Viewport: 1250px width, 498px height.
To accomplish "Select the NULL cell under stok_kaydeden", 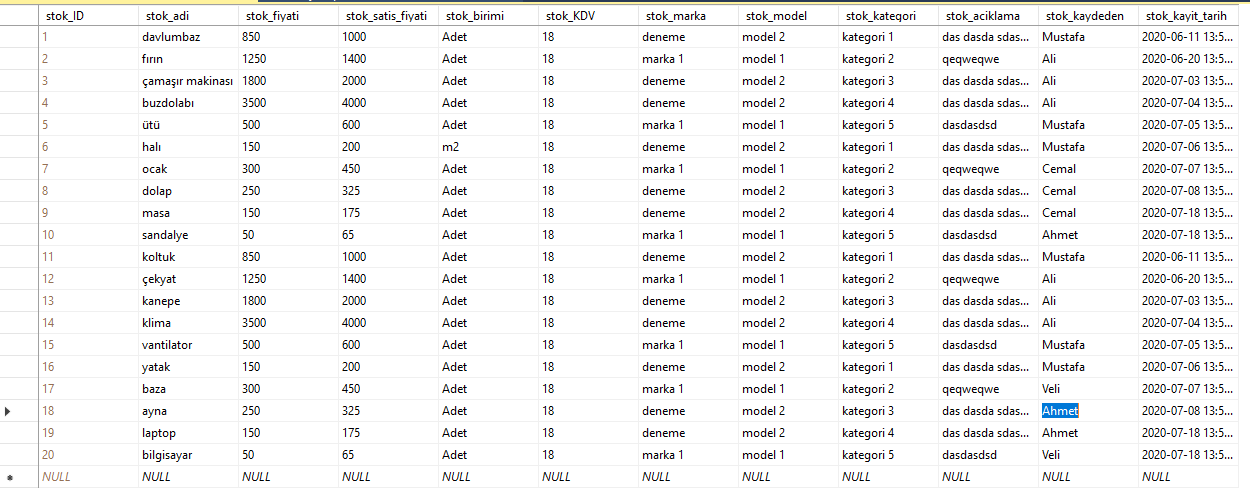I will (1088, 477).
